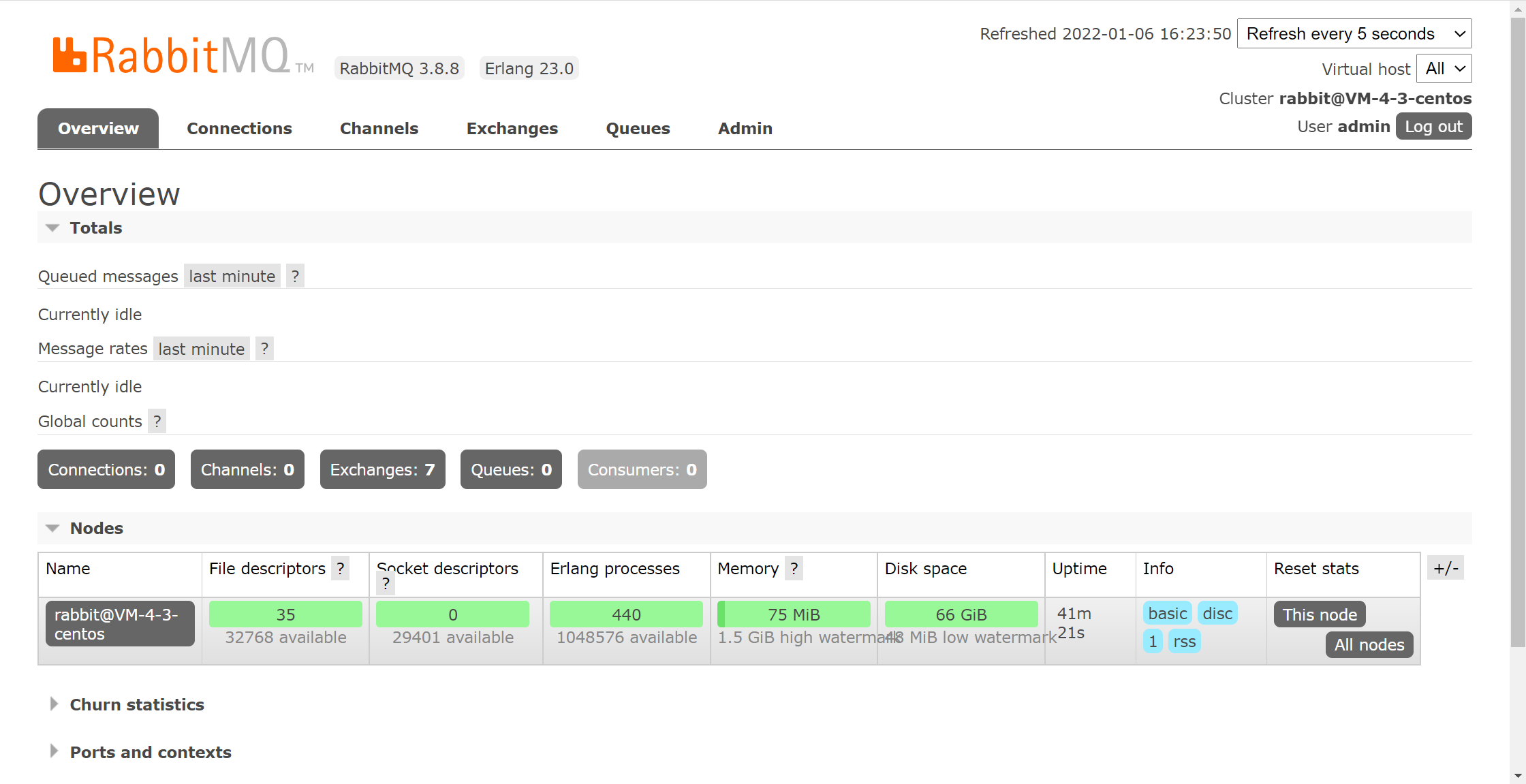This screenshot has height=784, width=1526.
Task: Change Queued messages last minute range
Action: pyautogui.click(x=232, y=276)
